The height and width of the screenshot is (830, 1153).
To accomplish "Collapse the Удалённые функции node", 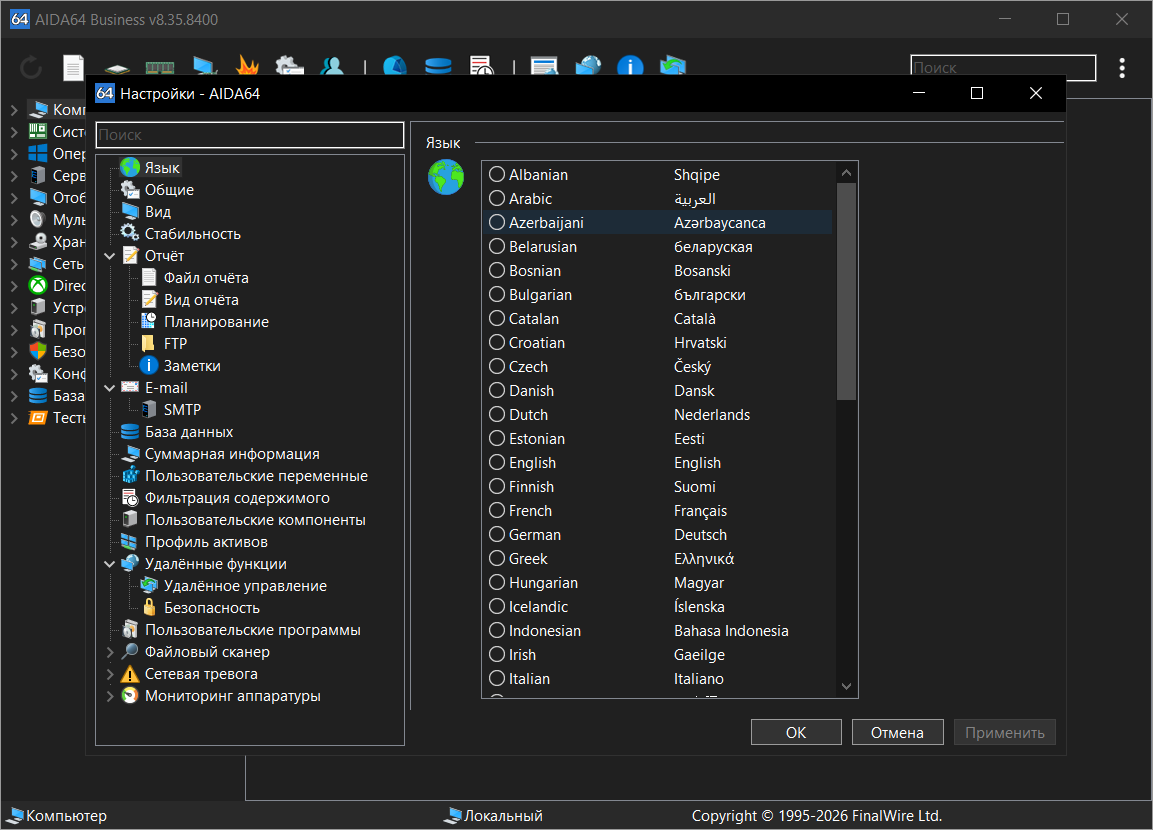I will (110, 564).
